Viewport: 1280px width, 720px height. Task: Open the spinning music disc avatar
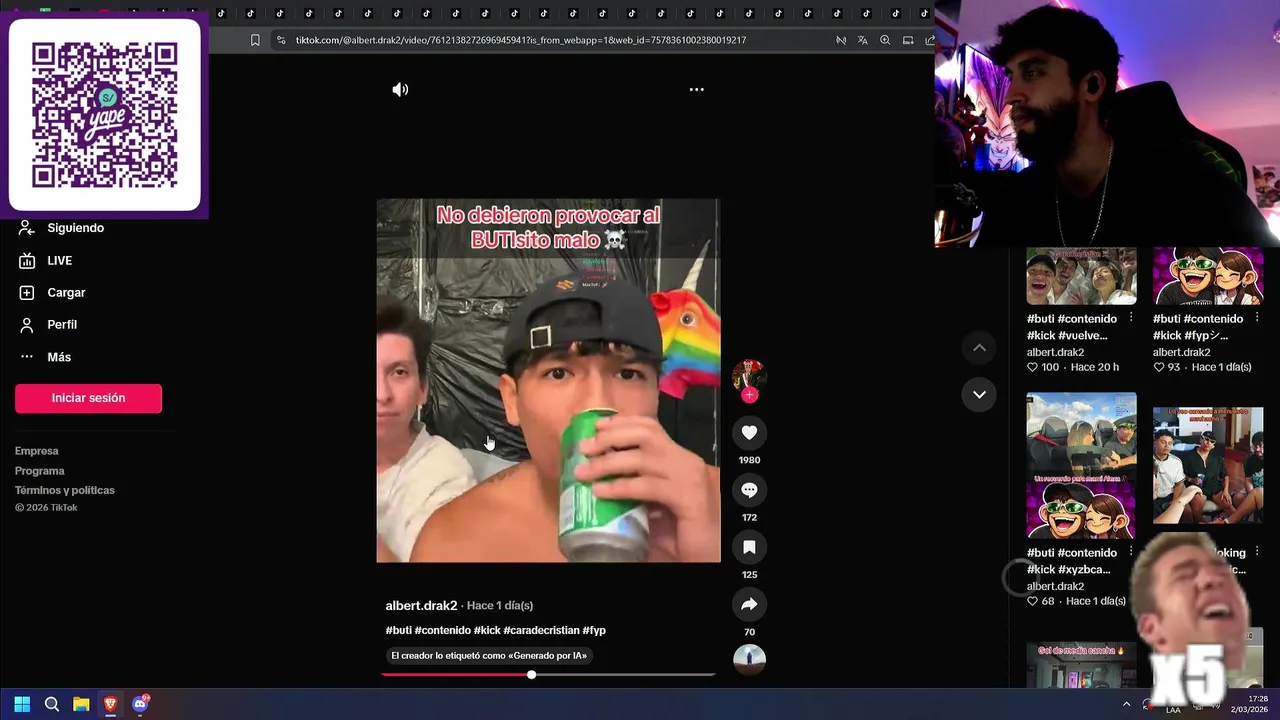pos(749,660)
